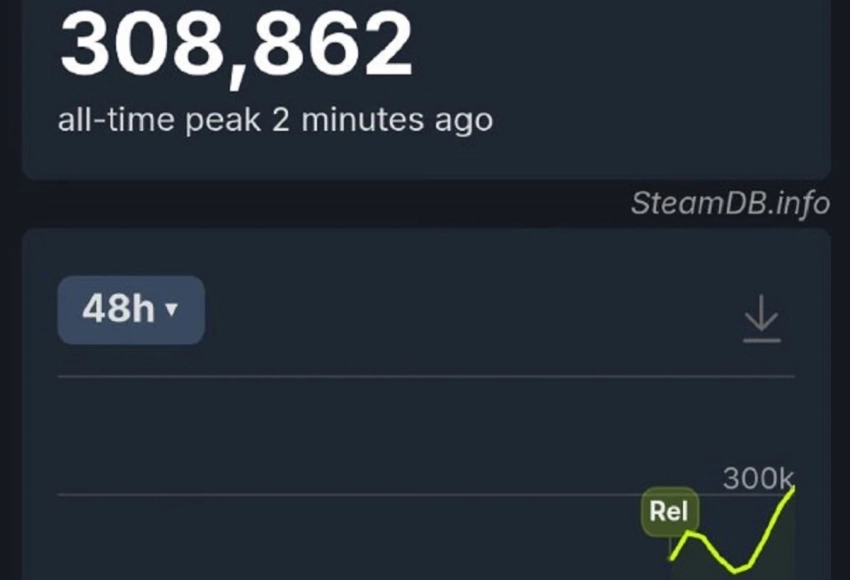The width and height of the screenshot is (850, 580).
Task: Download the chart using the download icon
Action: [x=761, y=319]
